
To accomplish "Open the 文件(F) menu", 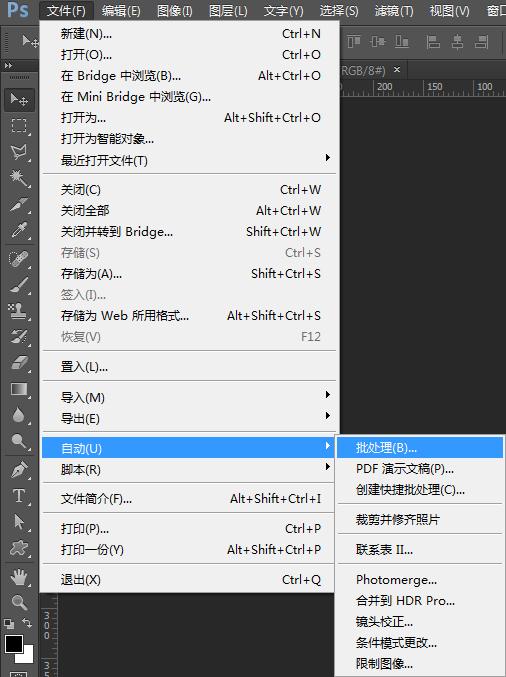I will point(66,10).
